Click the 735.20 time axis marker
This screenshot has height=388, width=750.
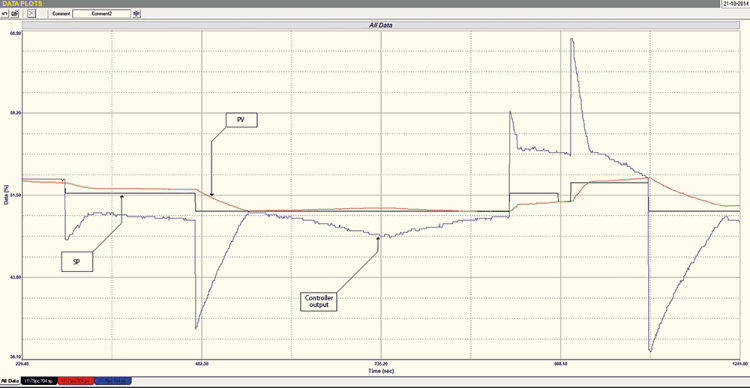click(381, 364)
